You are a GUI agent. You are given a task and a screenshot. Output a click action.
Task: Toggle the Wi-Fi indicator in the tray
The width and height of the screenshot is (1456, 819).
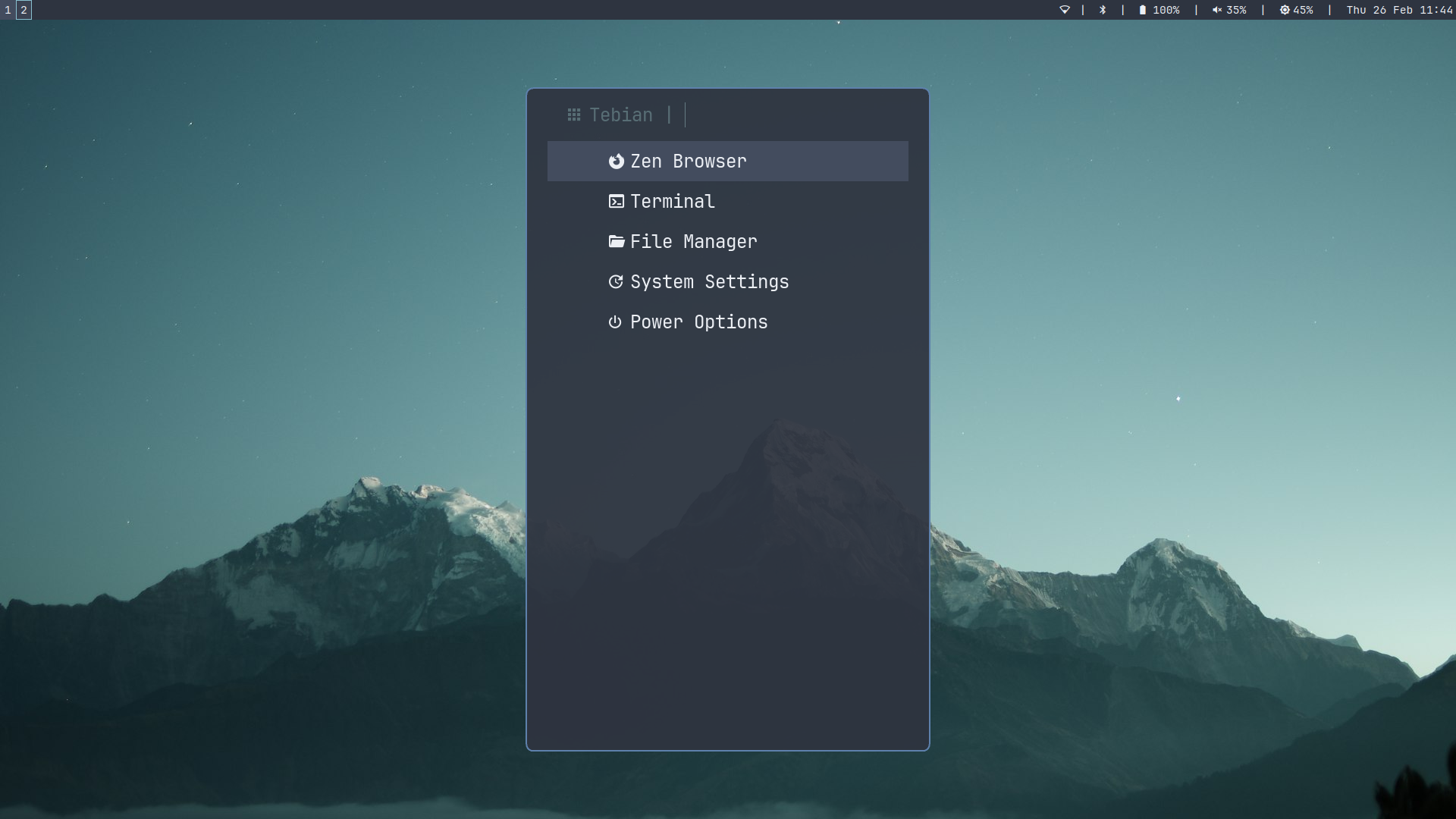click(x=1066, y=10)
